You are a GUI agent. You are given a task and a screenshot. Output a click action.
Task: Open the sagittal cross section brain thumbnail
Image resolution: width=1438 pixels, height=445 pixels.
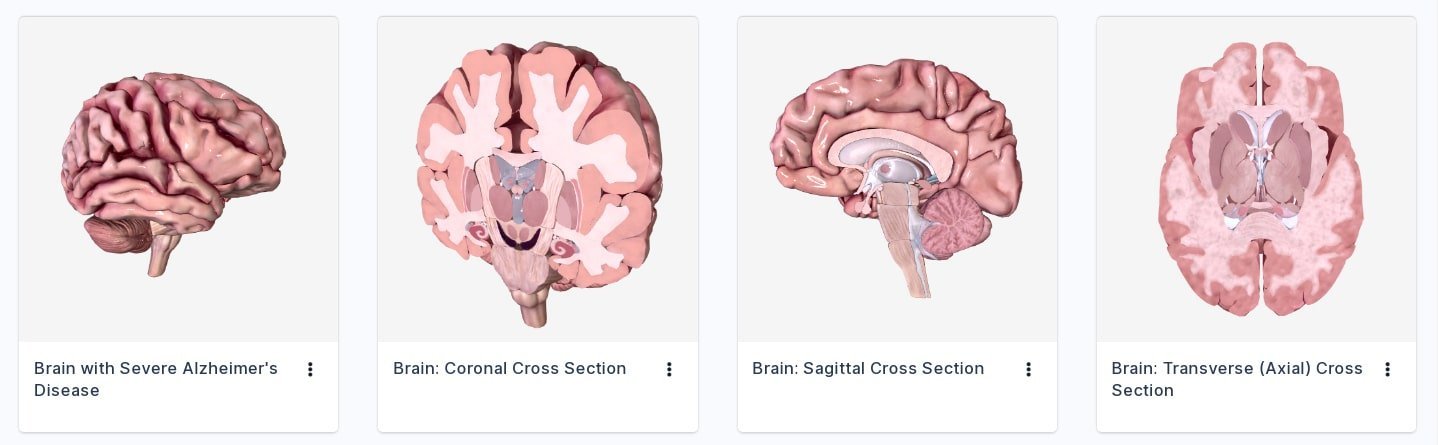[x=897, y=179]
